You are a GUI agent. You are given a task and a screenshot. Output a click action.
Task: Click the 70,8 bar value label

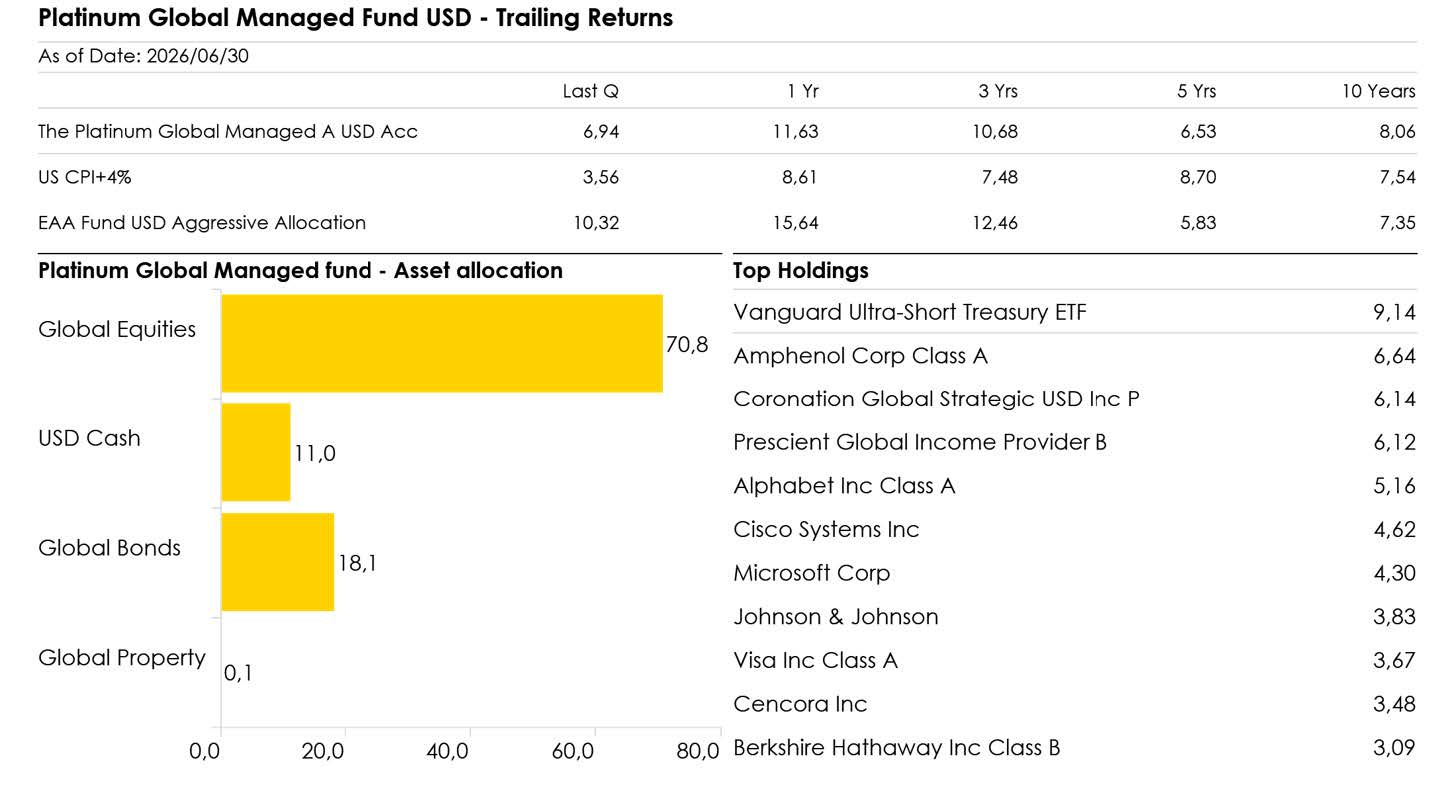tap(686, 344)
